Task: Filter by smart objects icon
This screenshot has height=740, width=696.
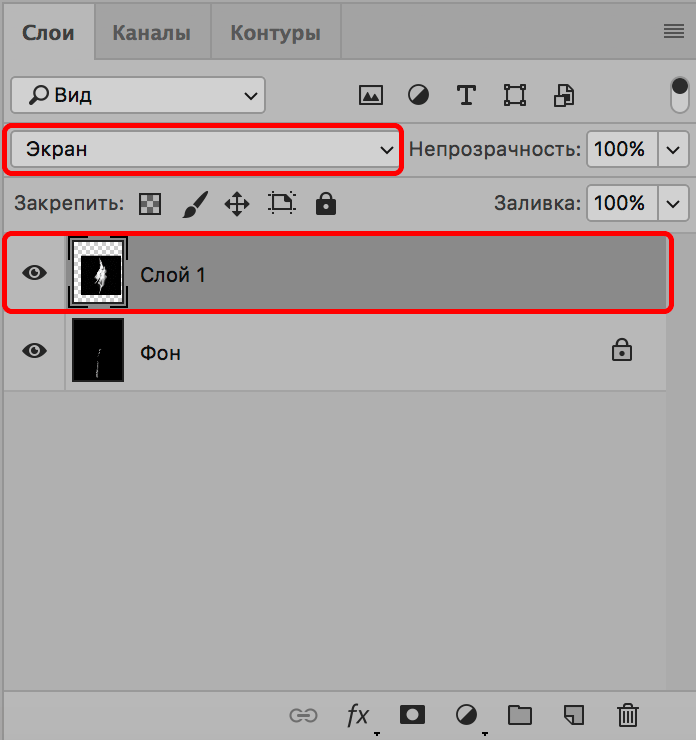Action: (x=564, y=95)
